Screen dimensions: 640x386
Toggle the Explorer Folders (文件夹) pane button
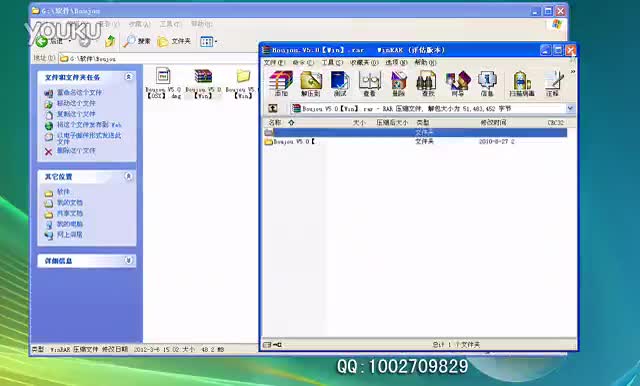174,41
